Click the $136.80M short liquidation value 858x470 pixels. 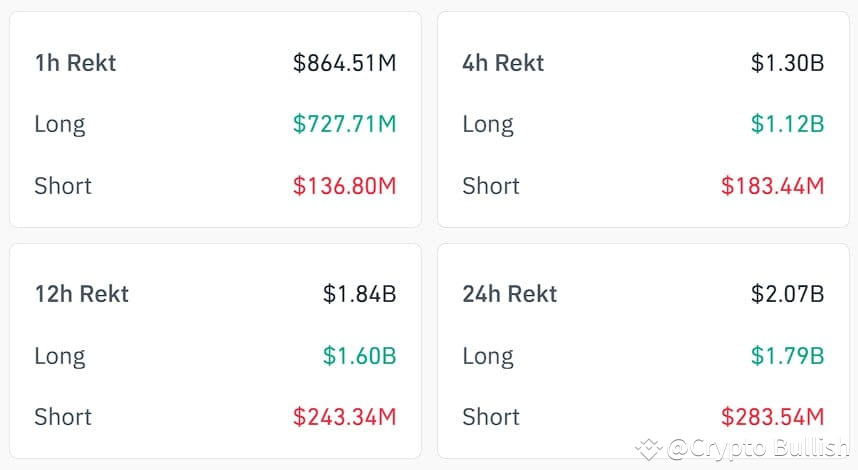tap(345, 186)
